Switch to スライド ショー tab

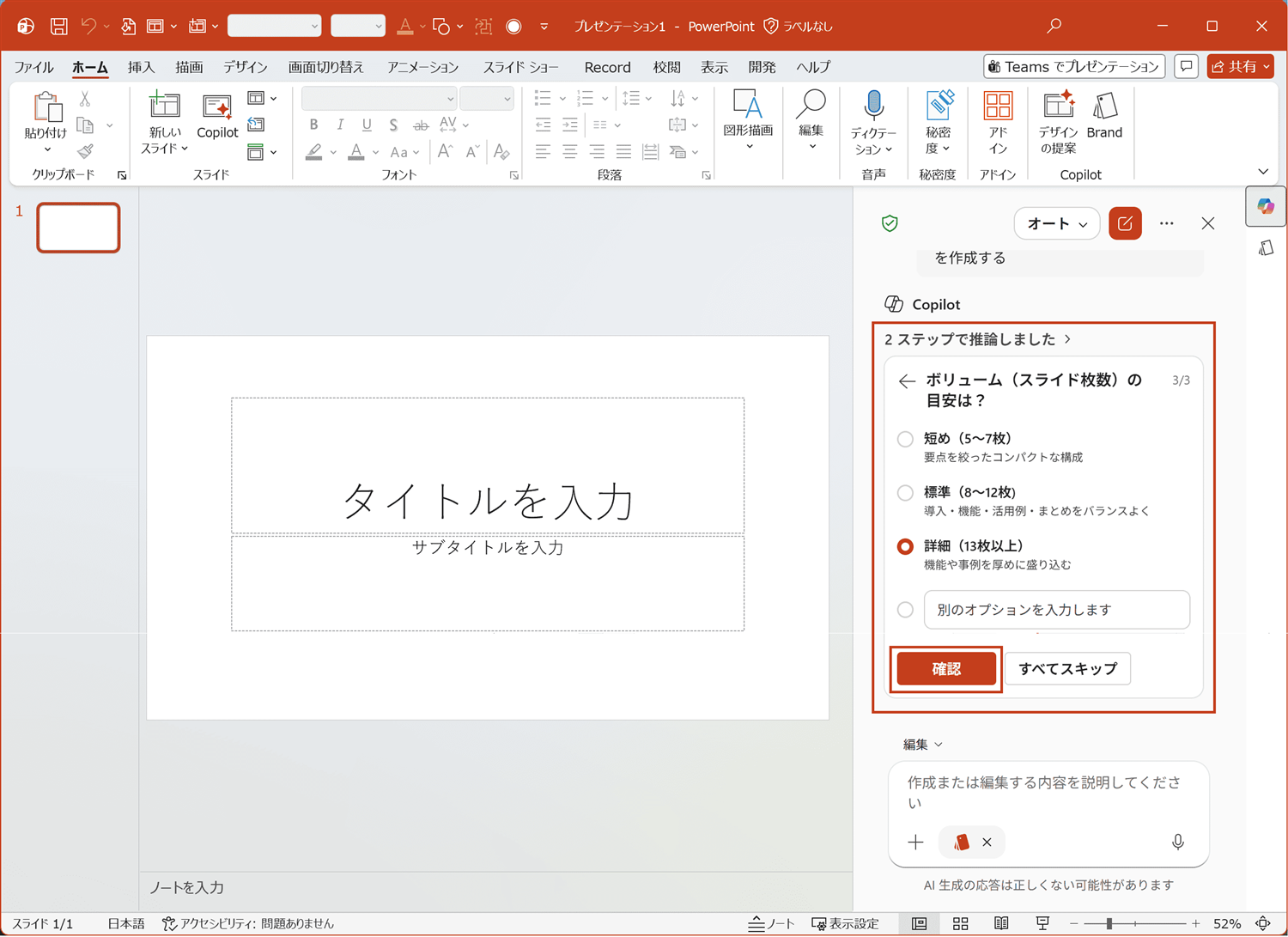pos(520,67)
